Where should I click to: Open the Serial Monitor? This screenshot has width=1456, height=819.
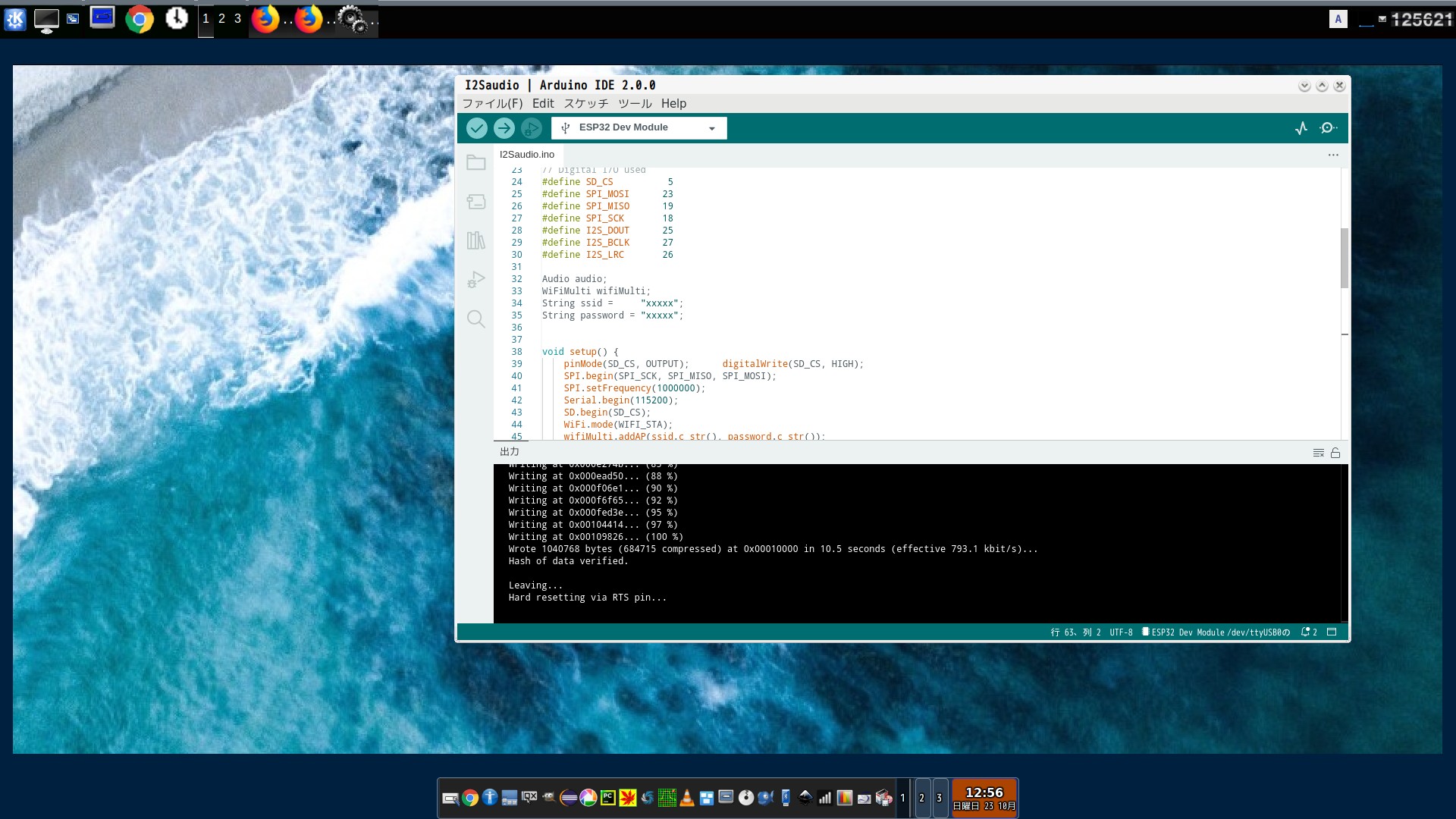(x=1328, y=128)
